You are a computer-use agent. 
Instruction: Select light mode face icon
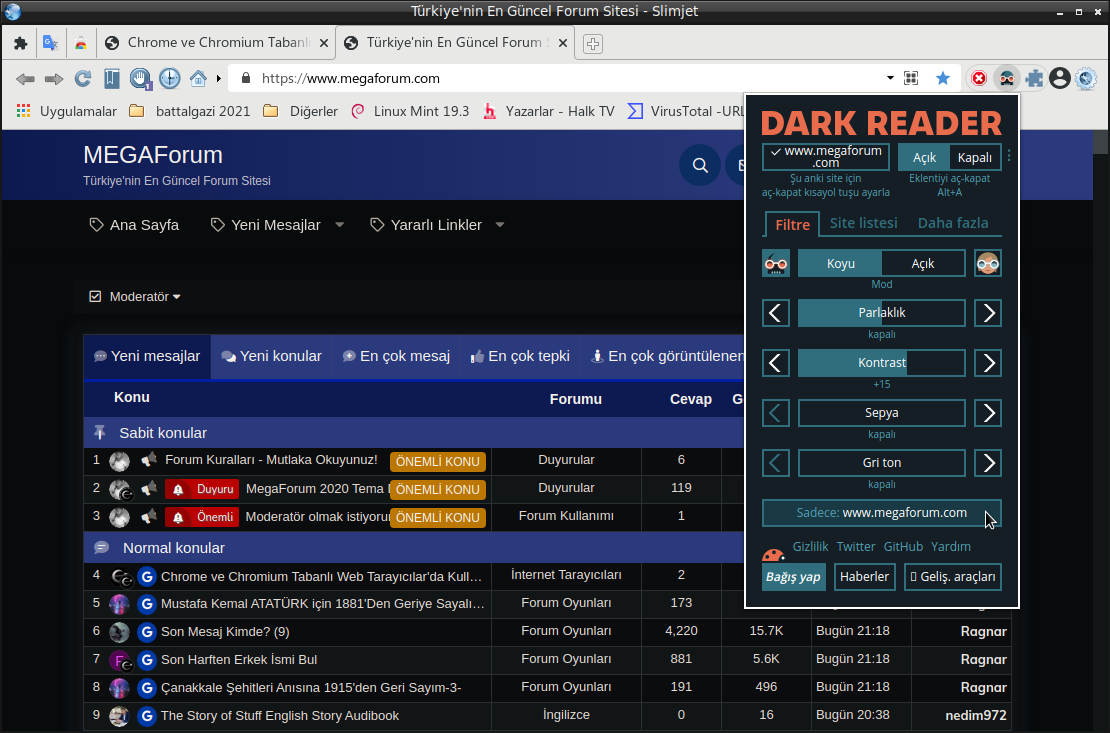(988, 263)
